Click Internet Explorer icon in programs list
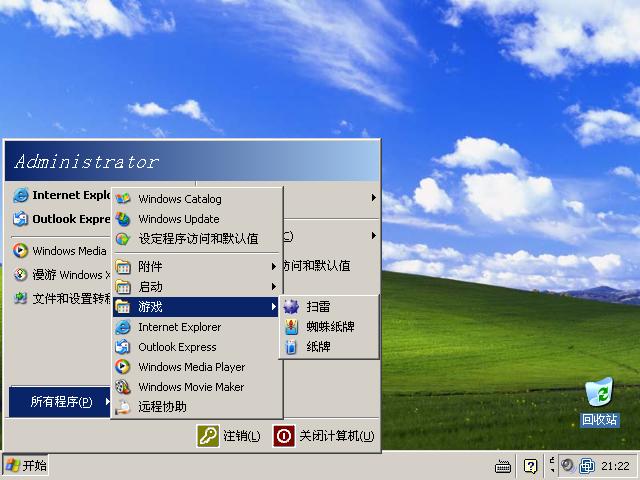 [x=122, y=327]
